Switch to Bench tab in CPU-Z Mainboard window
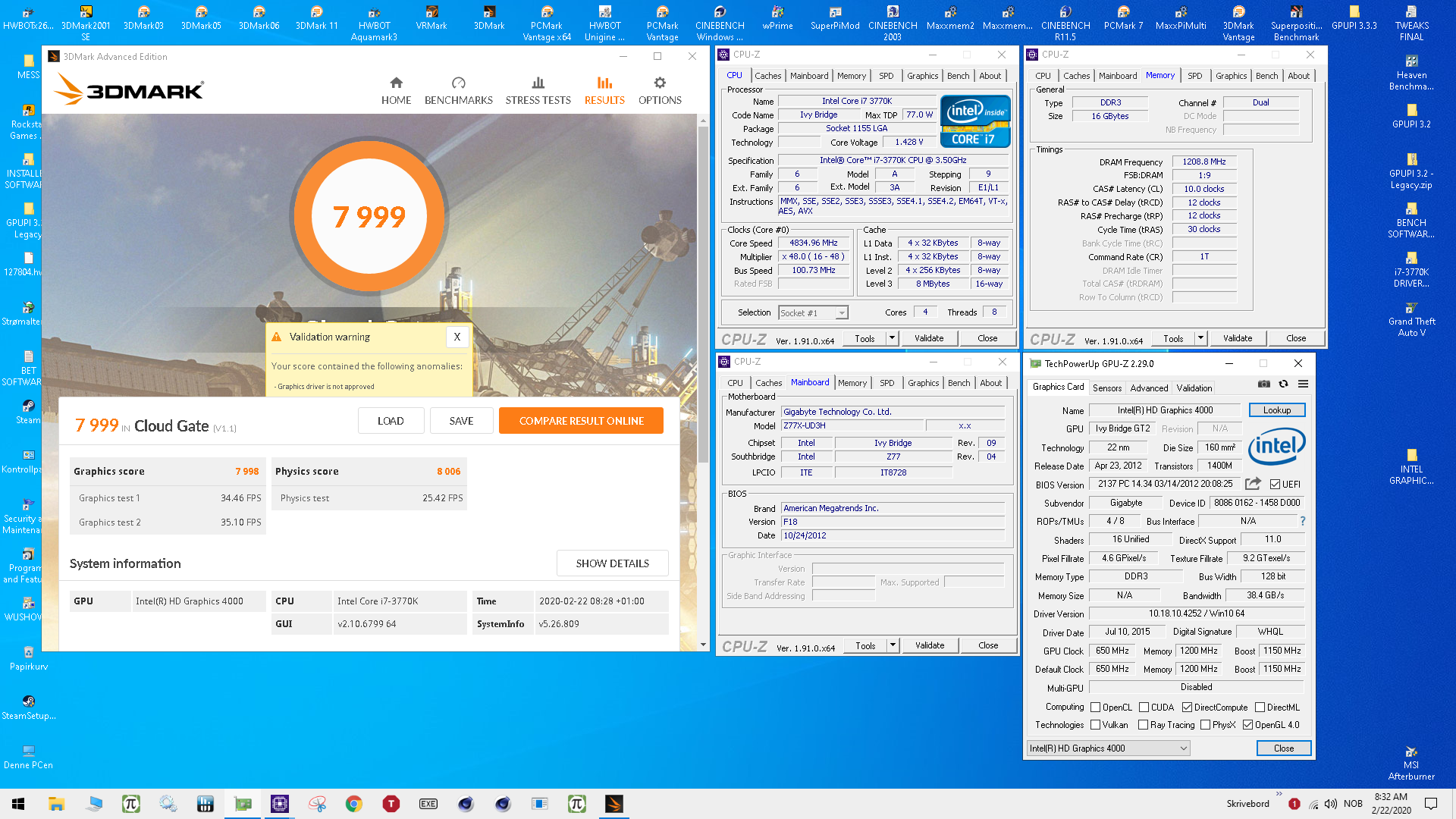The image size is (1456, 819). 959,383
